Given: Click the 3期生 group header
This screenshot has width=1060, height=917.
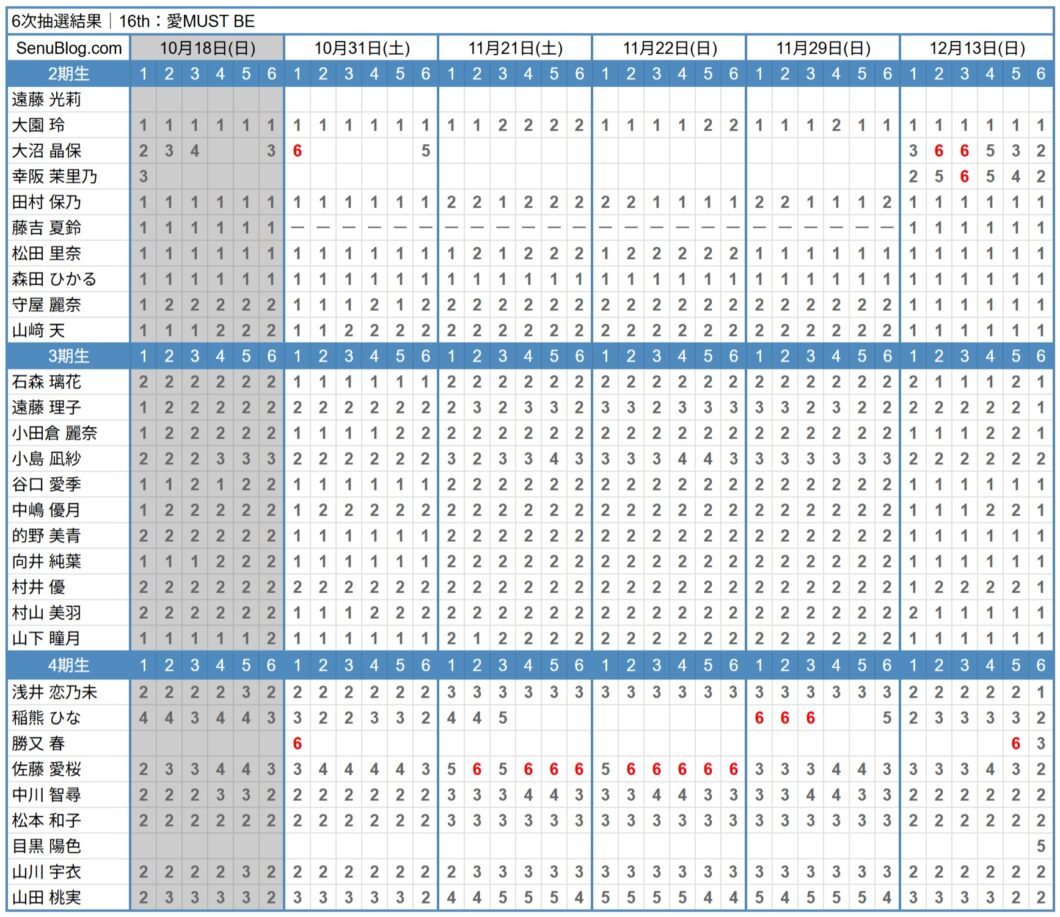Looking at the screenshot, I should (x=68, y=356).
